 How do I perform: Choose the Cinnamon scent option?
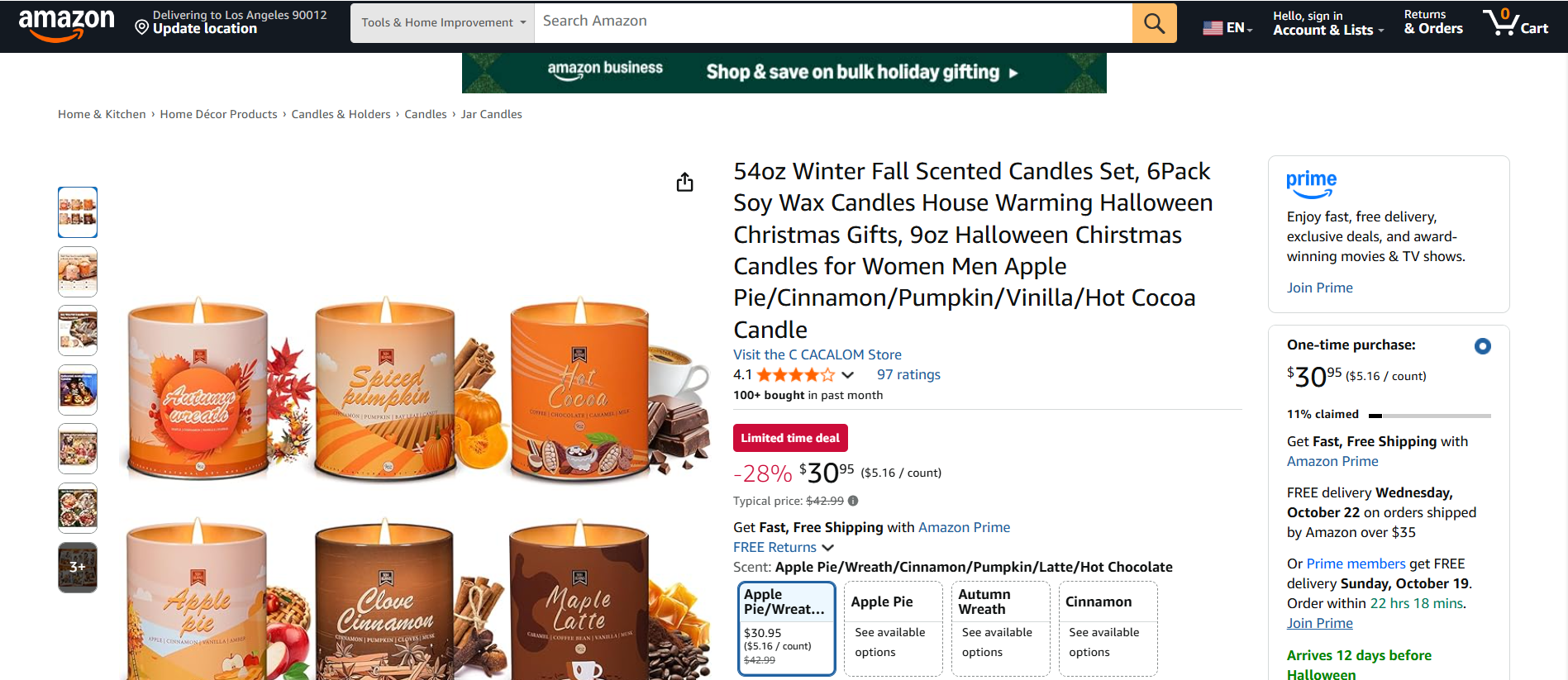1108,628
